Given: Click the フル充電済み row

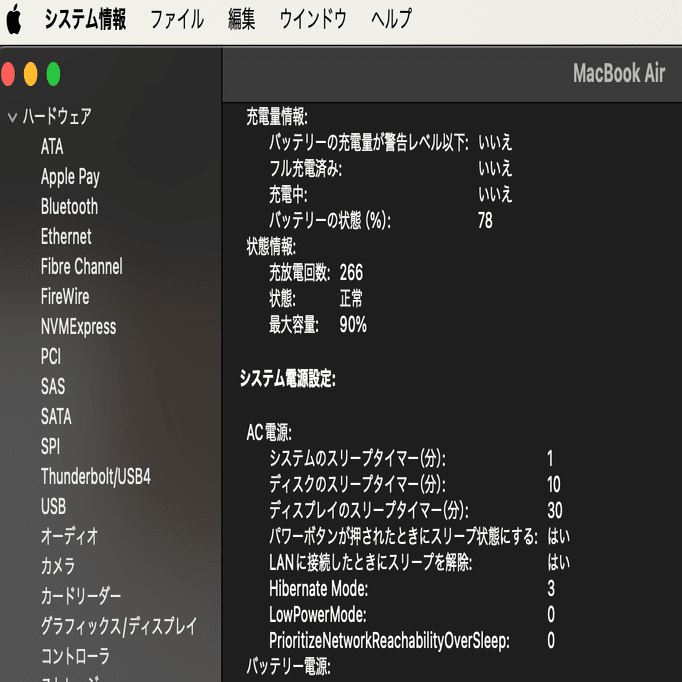Looking at the screenshot, I should pos(391,169).
